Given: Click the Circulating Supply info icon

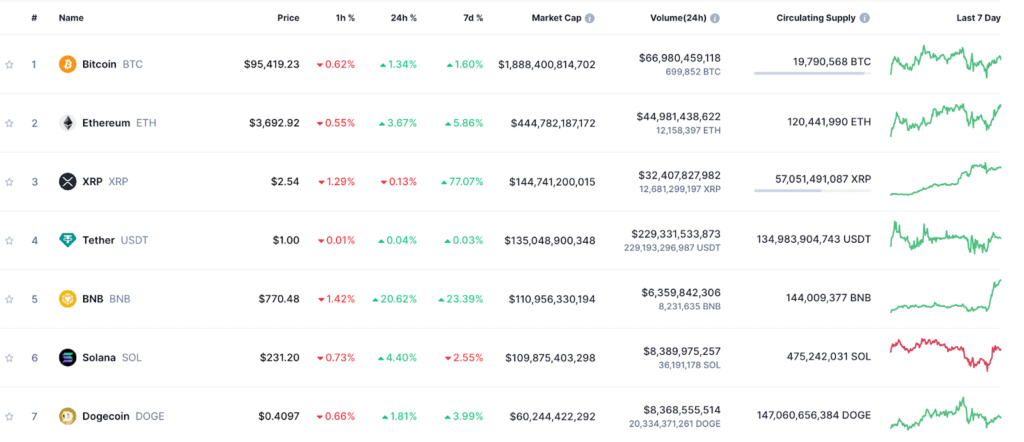Looking at the screenshot, I should point(865,18).
